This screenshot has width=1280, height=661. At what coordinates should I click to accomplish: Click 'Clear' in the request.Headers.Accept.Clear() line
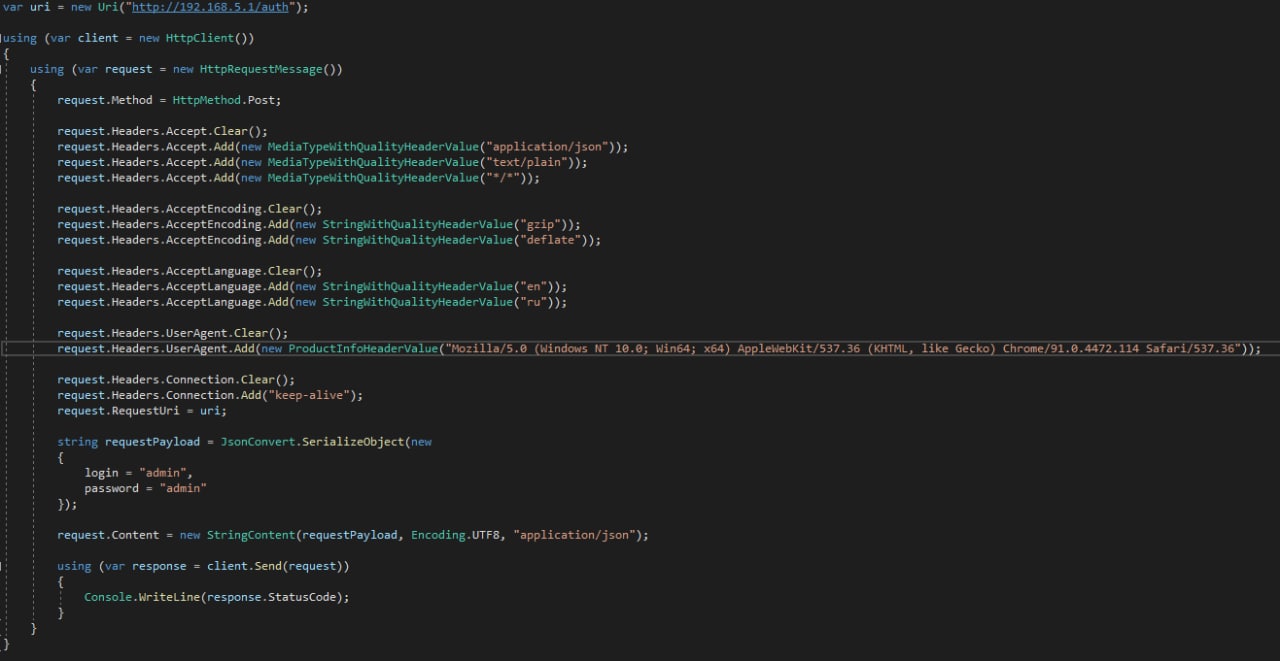click(230, 131)
